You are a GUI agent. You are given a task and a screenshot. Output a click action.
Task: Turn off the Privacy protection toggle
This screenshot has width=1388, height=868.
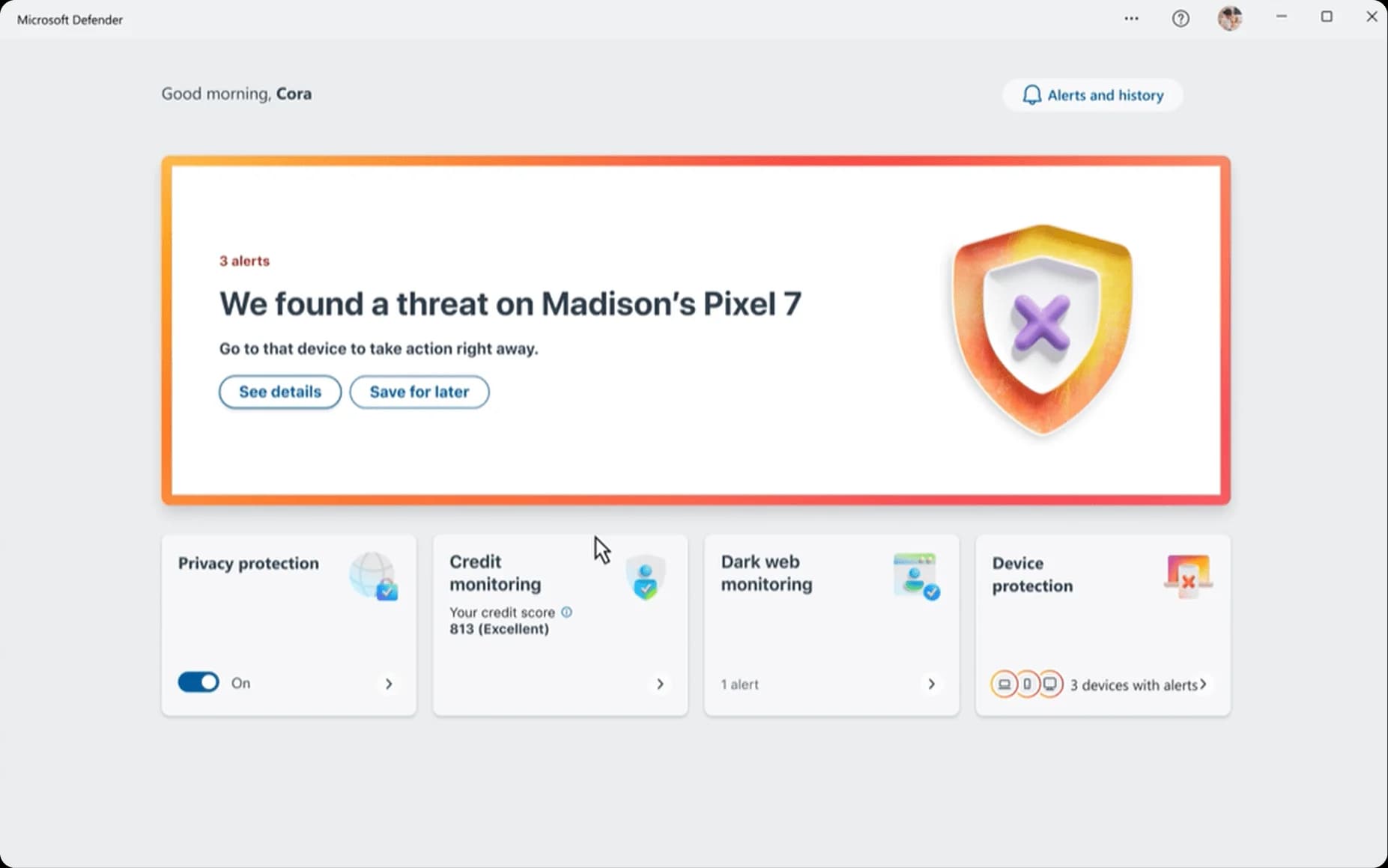pos(198,682)
